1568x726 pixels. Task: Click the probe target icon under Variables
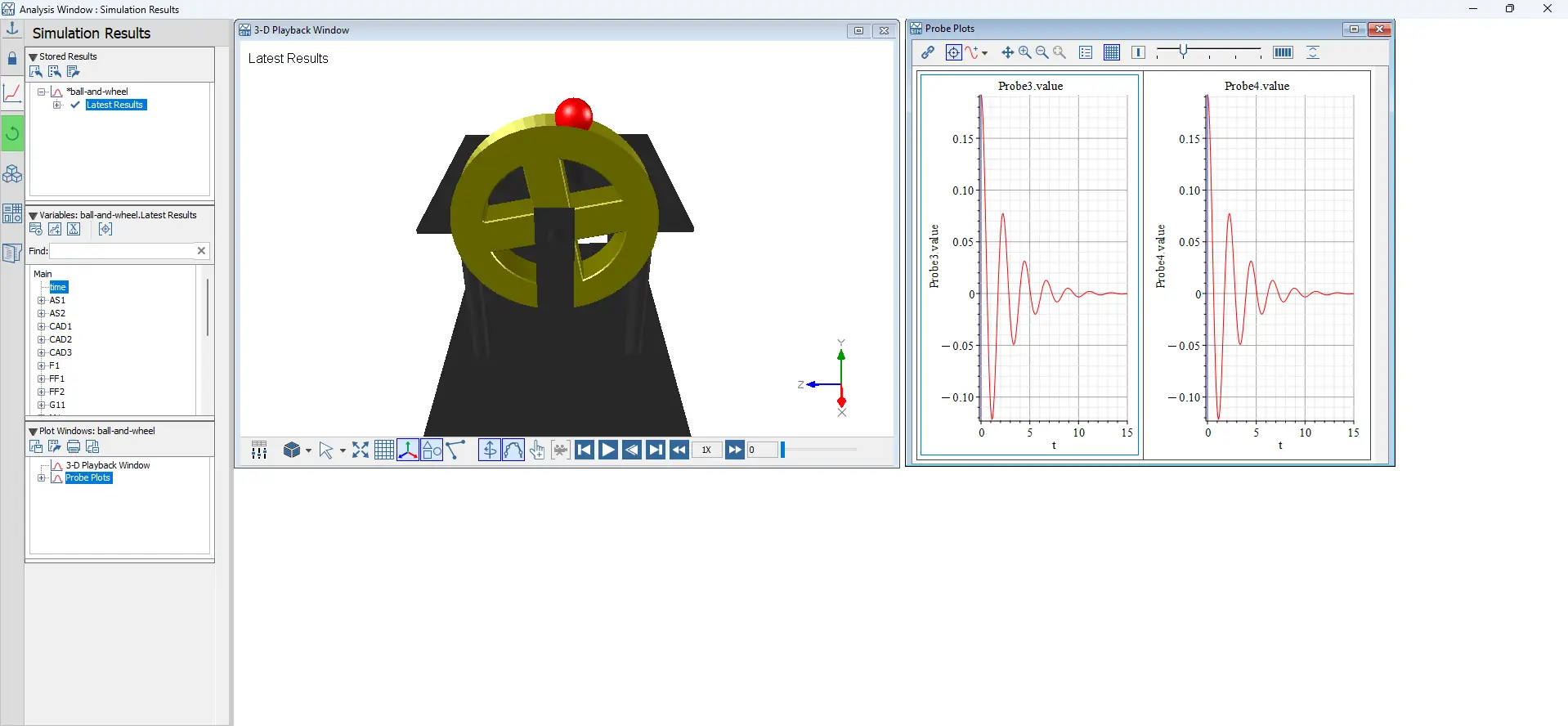coord(105,229)
